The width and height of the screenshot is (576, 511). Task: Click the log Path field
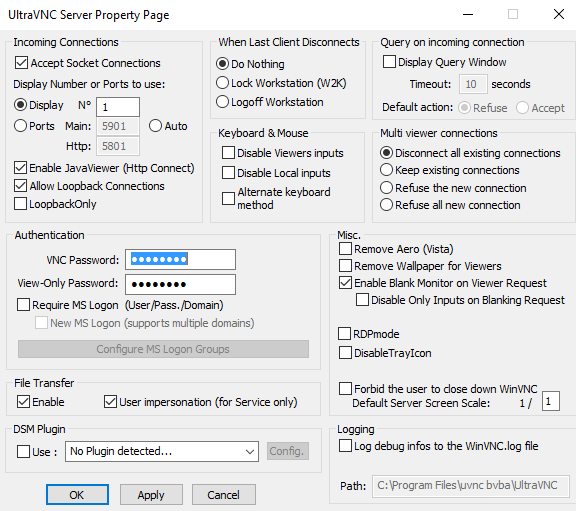pos(471,486)
